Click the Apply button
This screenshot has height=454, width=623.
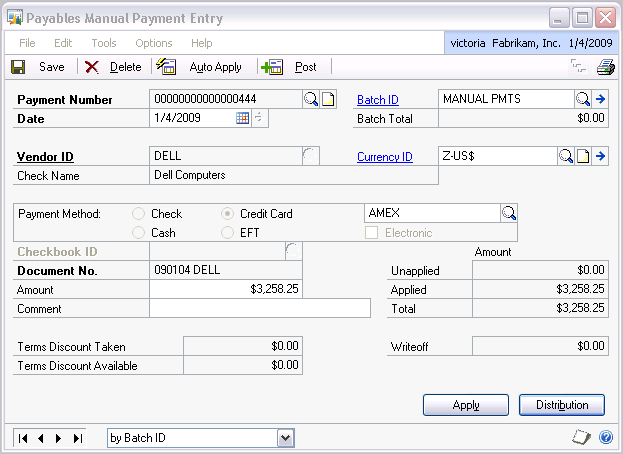[x=465, y=405]
